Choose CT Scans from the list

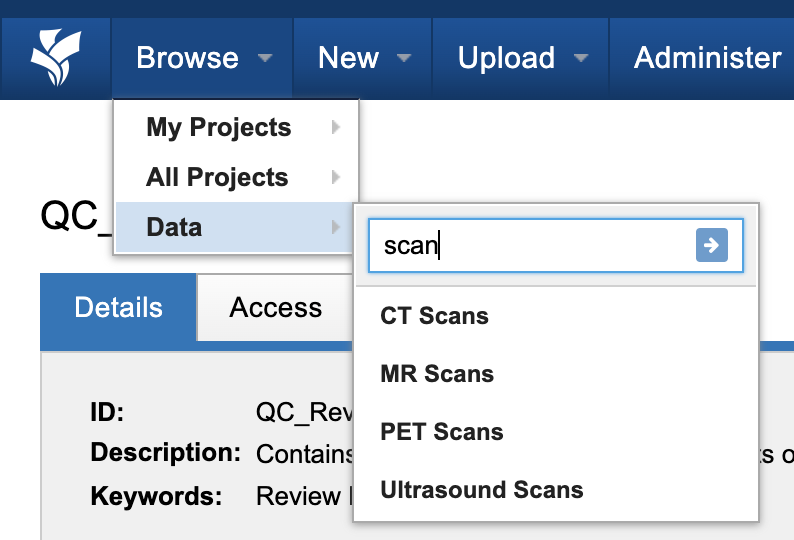click(x=435, y=316)
